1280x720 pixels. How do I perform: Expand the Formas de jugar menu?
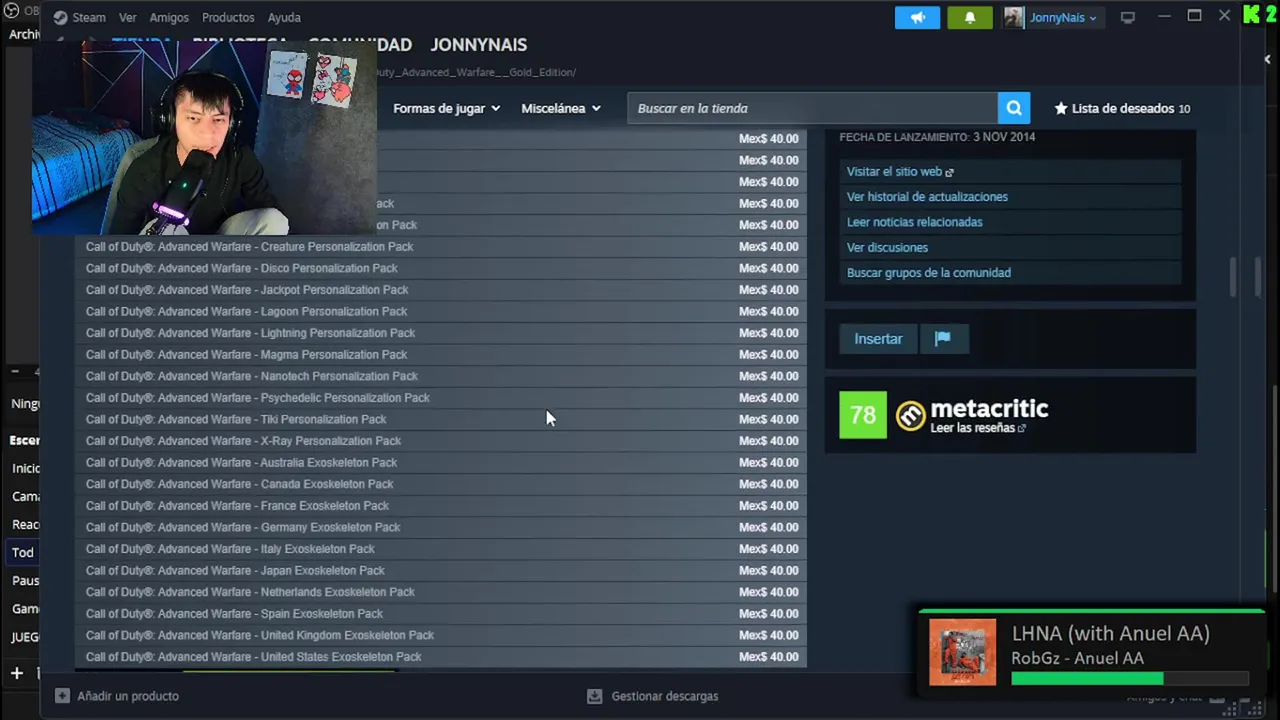click(446, 108)
